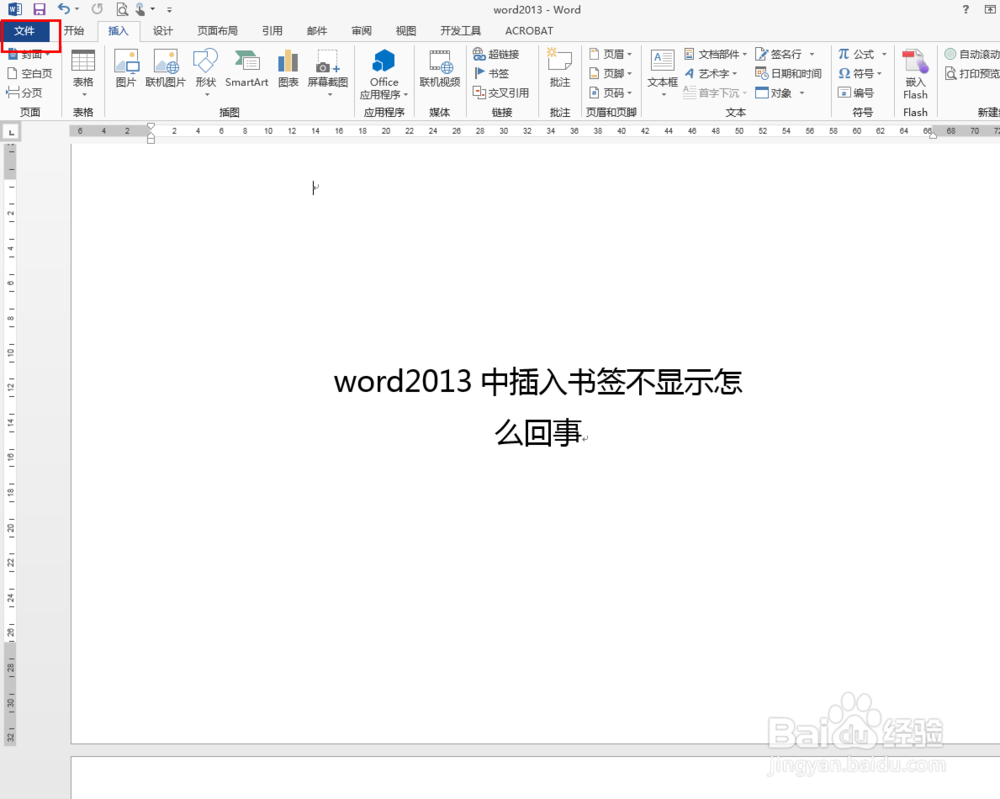Click the Save icon in quick access toolbar
Viewport: 1000px width, 799px height.
pyautogui.click(x=40, y=9)
